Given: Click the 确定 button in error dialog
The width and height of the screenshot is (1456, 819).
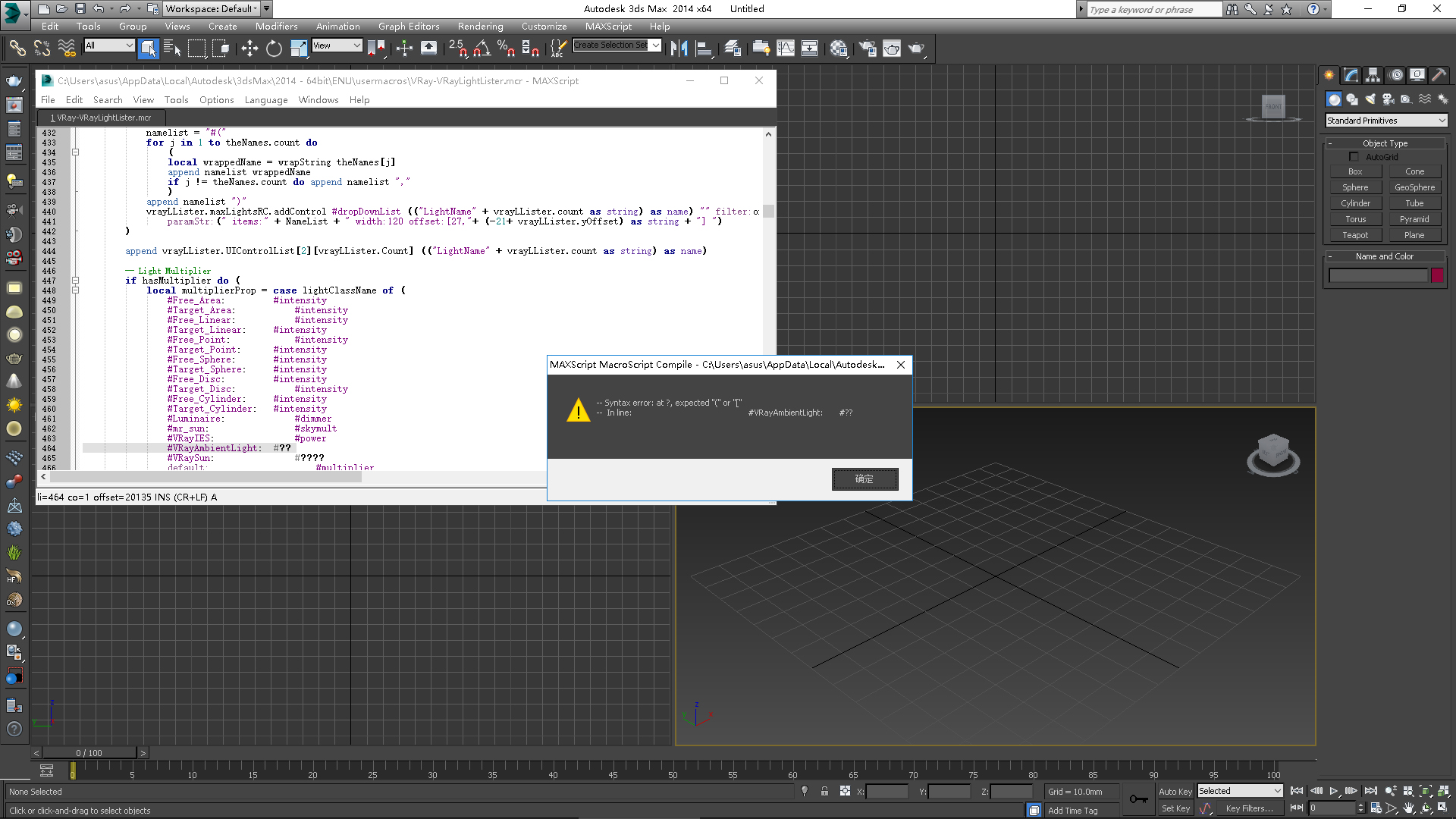Looking at the screenshot, I should pos(864,479).
